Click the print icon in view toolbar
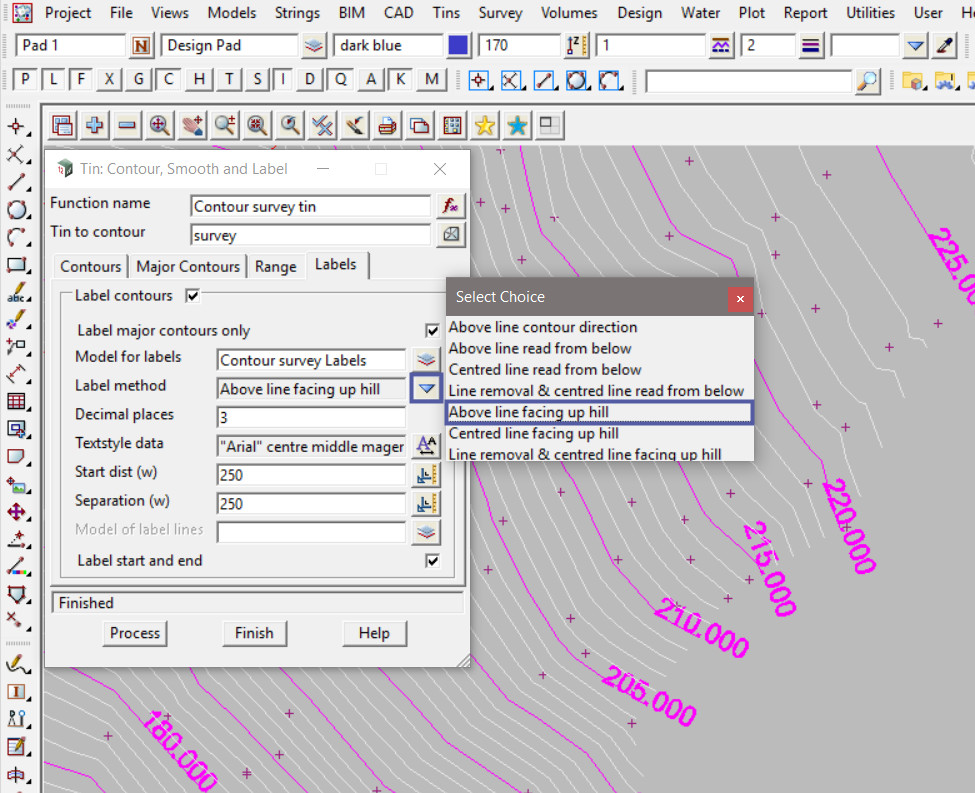The height and width of the screenshot is (793, 975). [x=387, y=125]
